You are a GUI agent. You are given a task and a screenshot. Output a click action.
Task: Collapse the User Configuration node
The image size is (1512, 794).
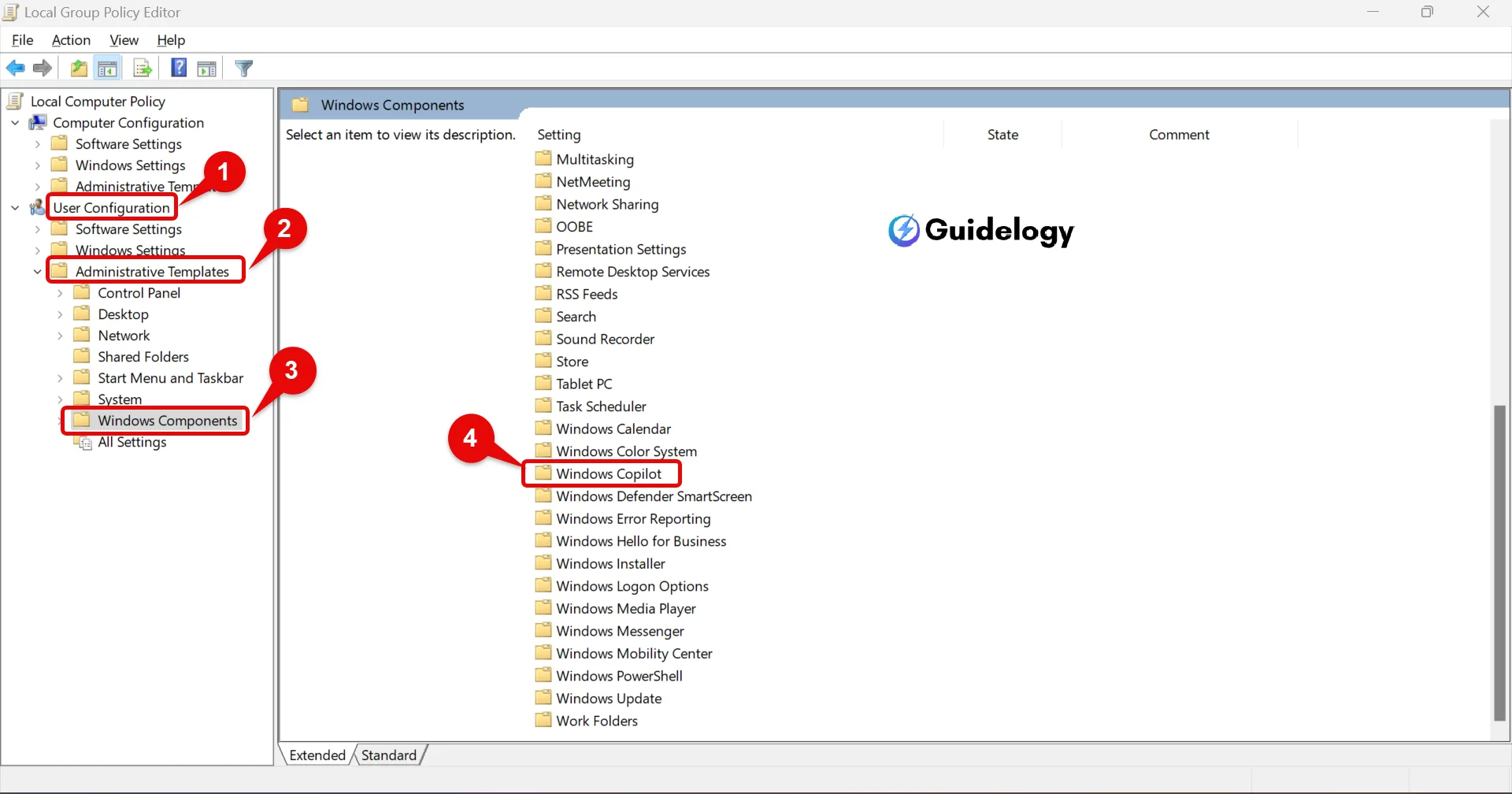coord(15,208)
